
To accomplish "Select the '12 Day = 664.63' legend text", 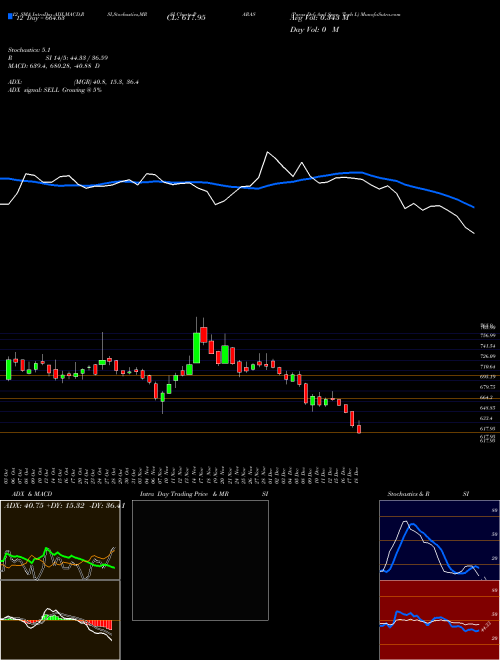I will point(40,18).
